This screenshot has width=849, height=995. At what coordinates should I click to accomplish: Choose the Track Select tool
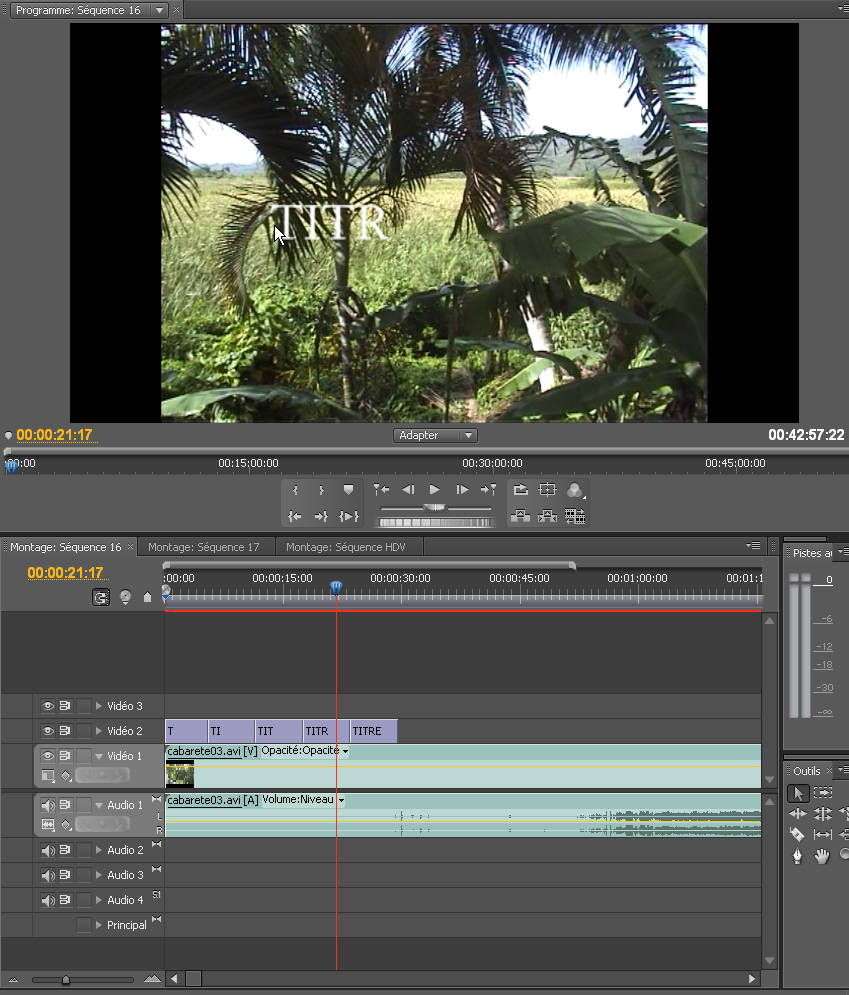coord(823,793)
